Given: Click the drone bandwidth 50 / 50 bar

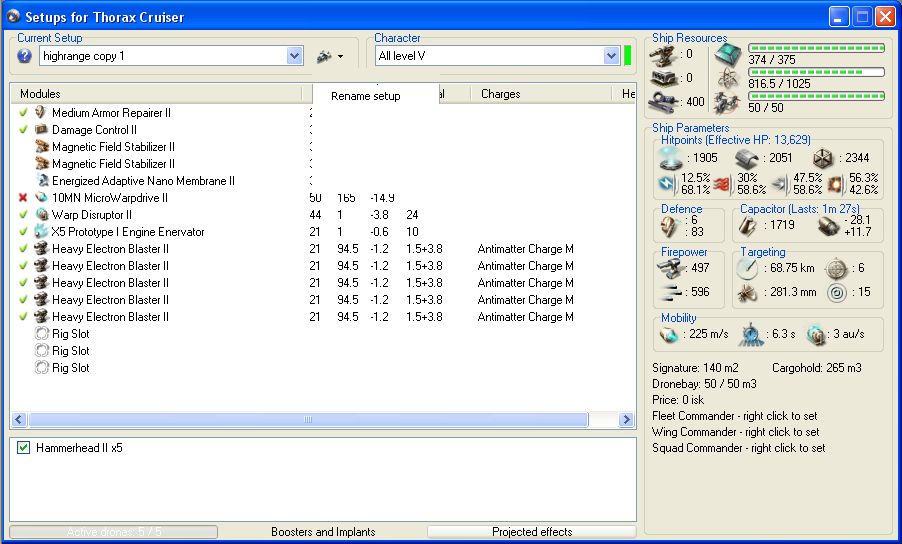Looking at the screenshot, I should click(x=816, y=96).
